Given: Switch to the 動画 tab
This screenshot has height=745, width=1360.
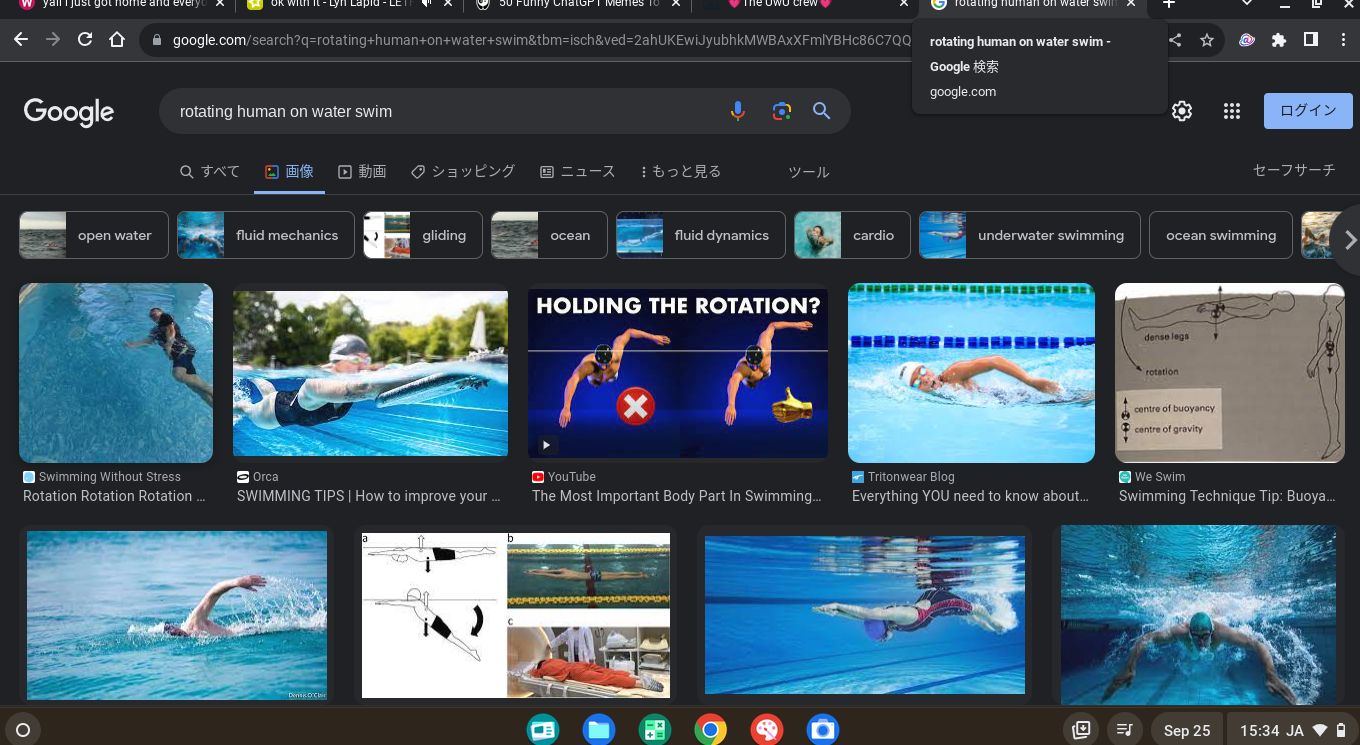Looking at the screenshot, I should click(362, 172).
